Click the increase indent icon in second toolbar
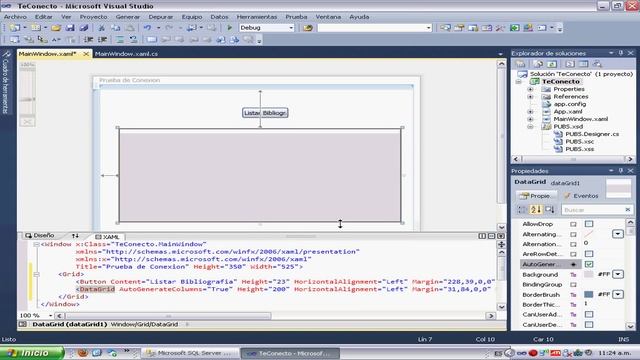The height and width of the screenshot is (360, 640). 102,40
